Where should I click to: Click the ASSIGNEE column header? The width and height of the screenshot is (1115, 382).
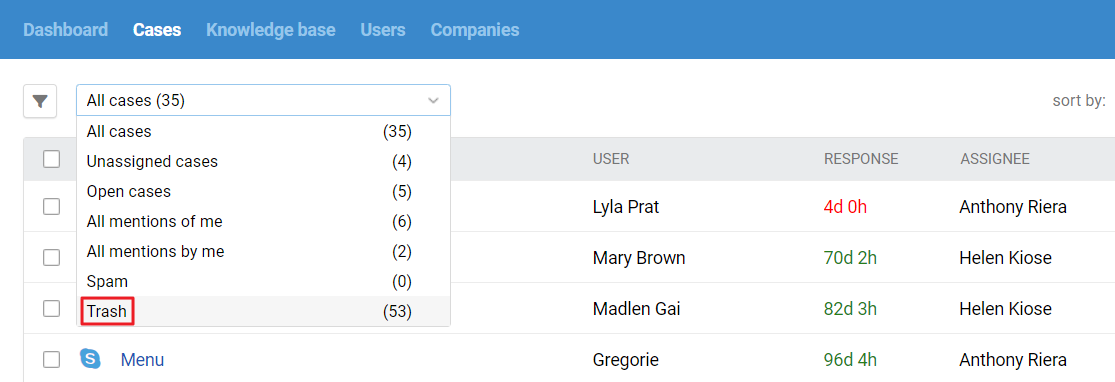click(995, 159)
